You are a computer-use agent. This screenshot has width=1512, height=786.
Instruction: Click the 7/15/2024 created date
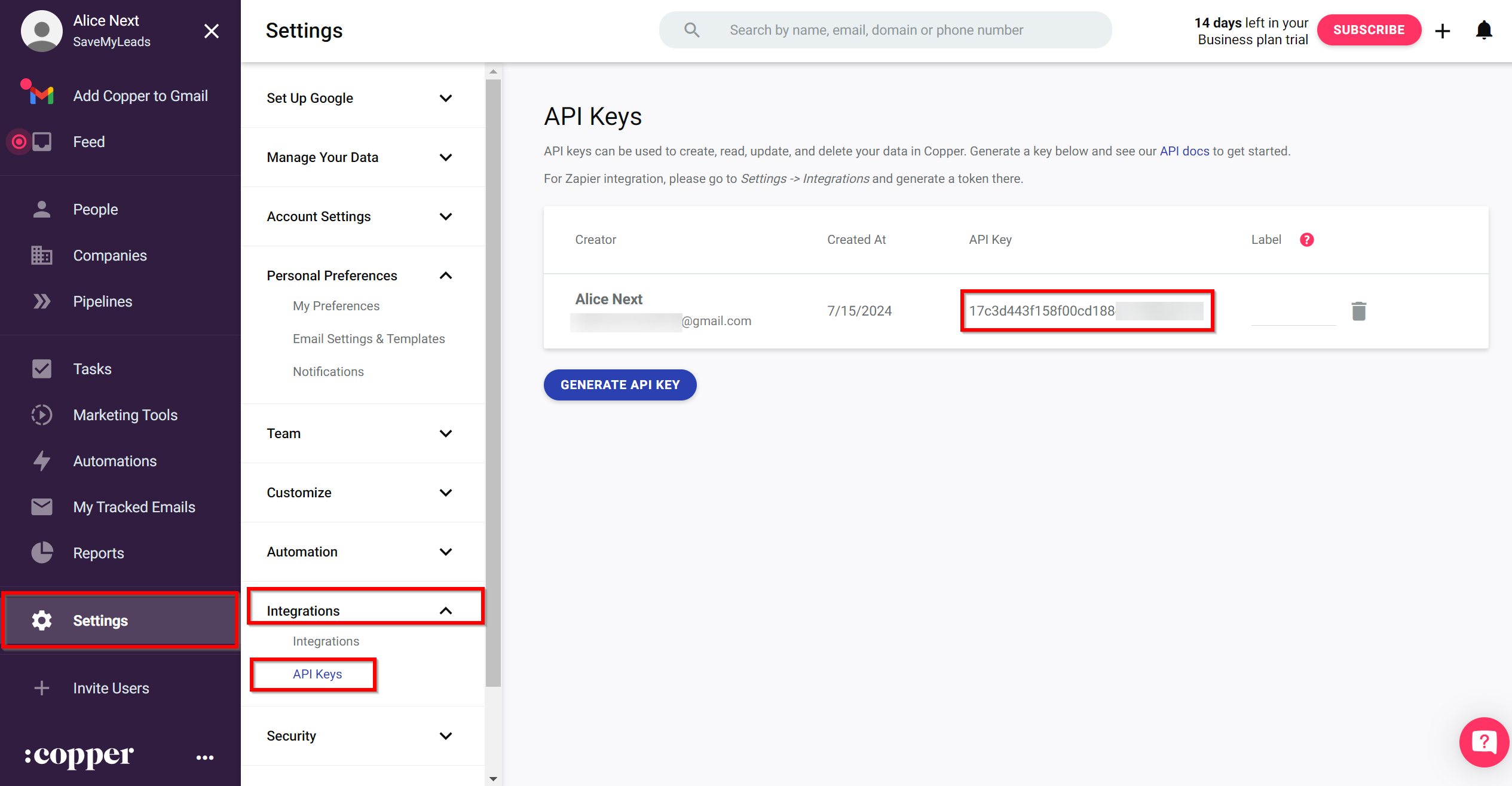pyautogui.click(x=859, y=311)
